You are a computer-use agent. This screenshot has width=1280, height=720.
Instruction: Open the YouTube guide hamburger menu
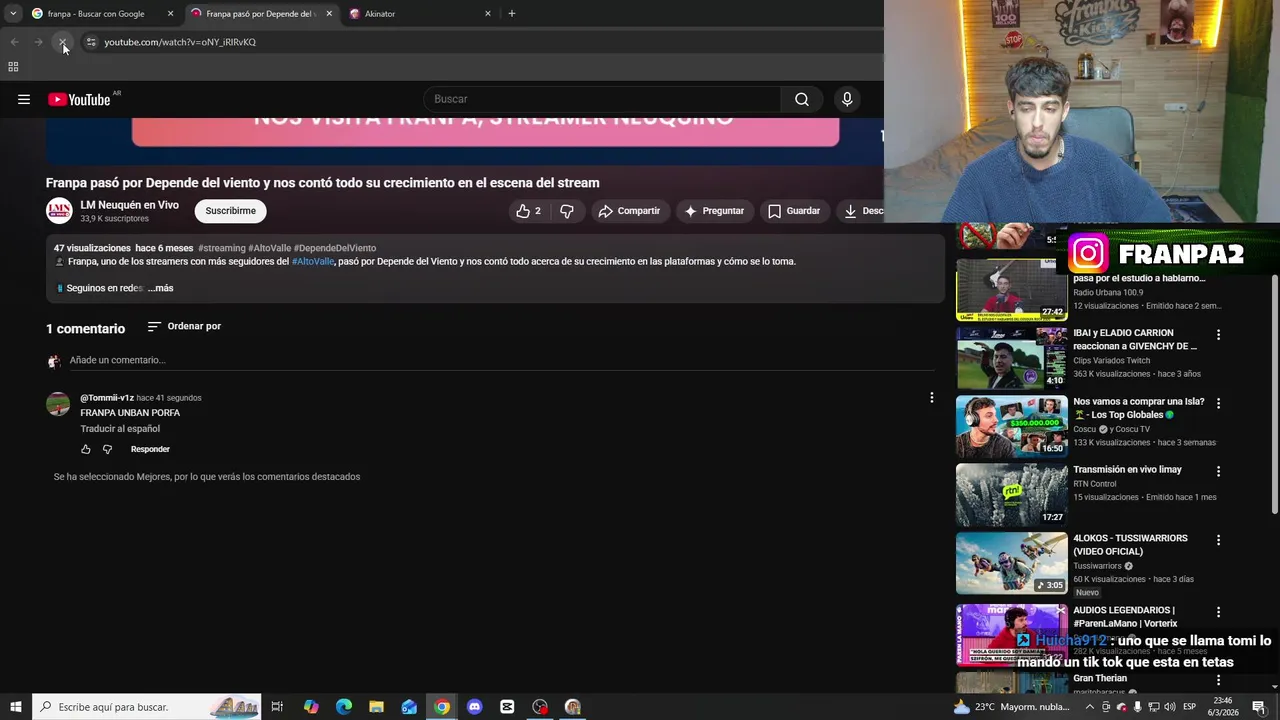tap(24, 99)
